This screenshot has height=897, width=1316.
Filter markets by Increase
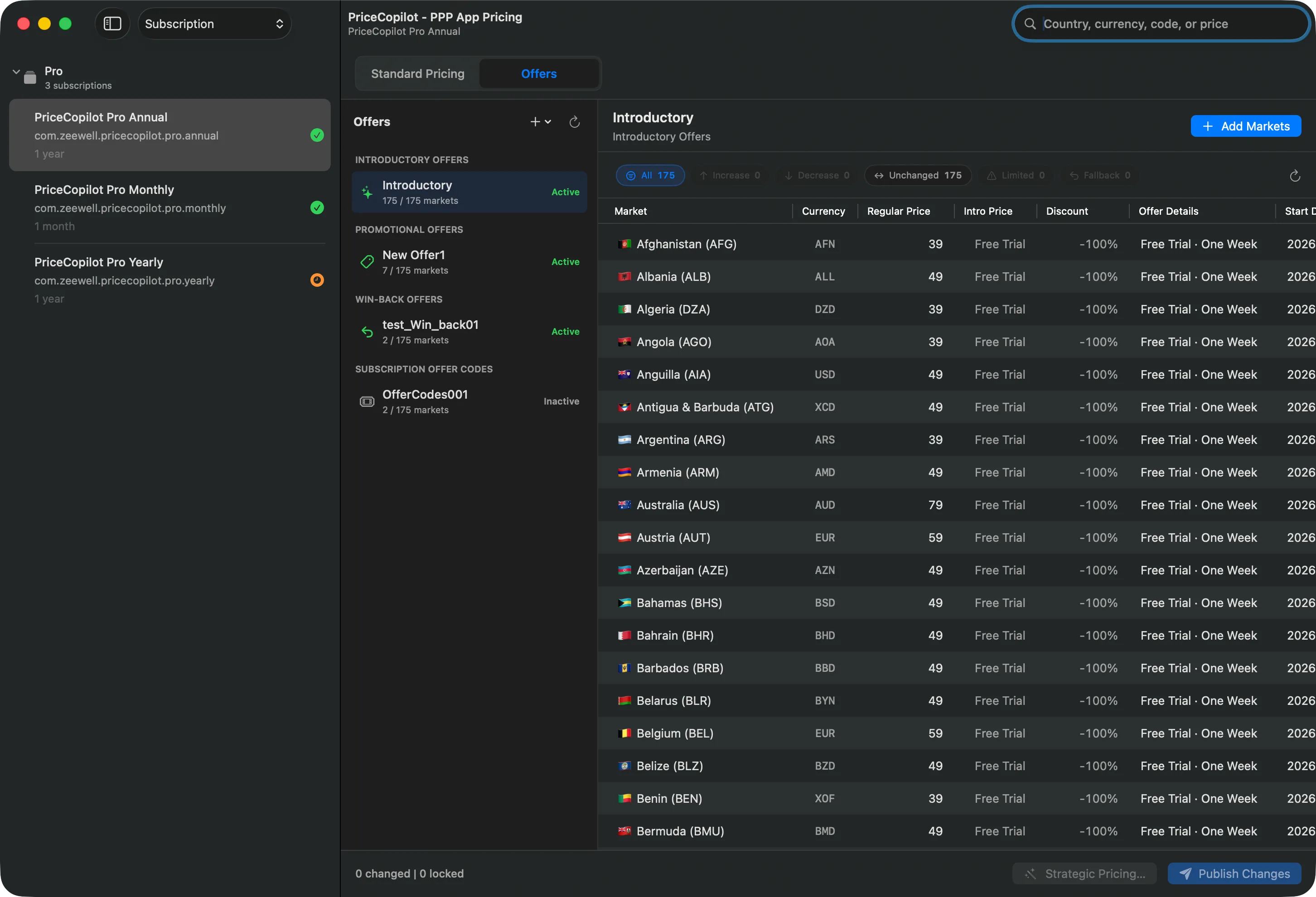pos(730,175)
